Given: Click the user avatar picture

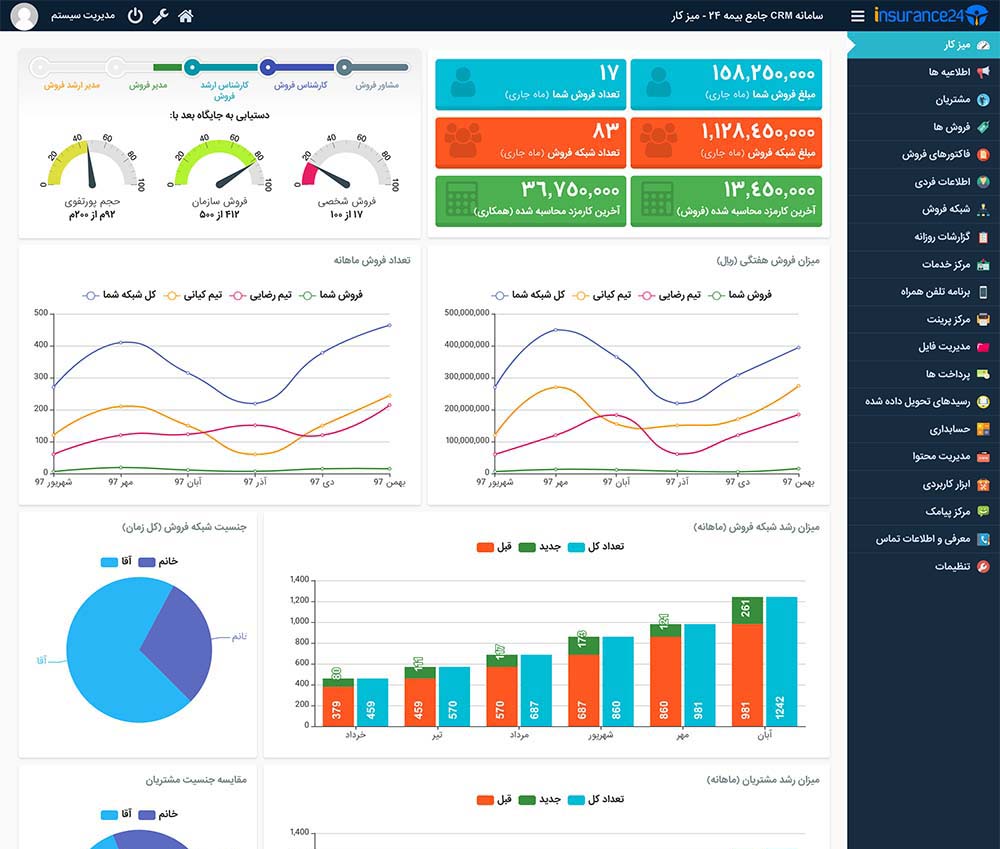Looking at the screenshot, I should 24,16.
